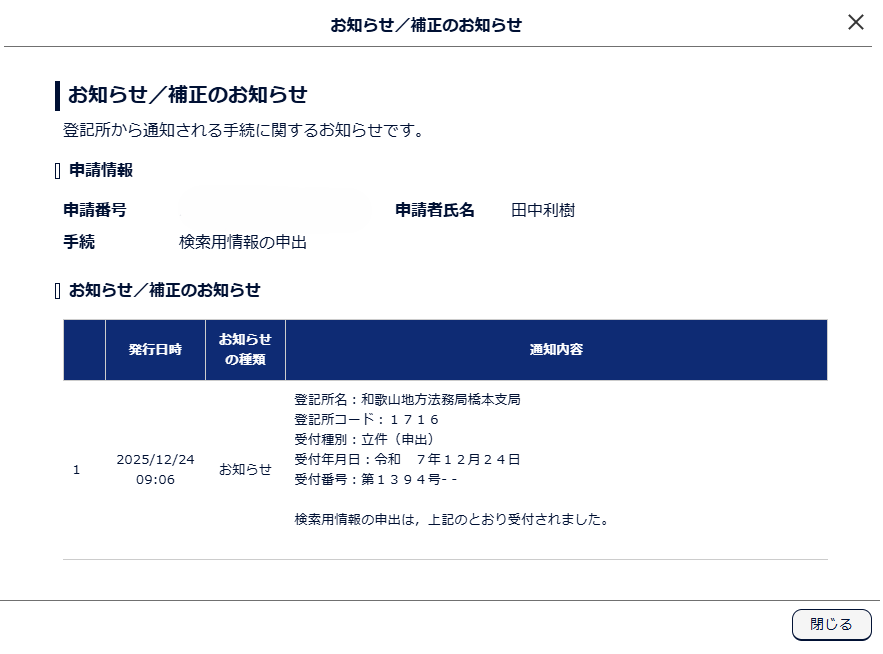Click the お知らせ type cell in row 1

pyautogui.click(x=245, y=470)
